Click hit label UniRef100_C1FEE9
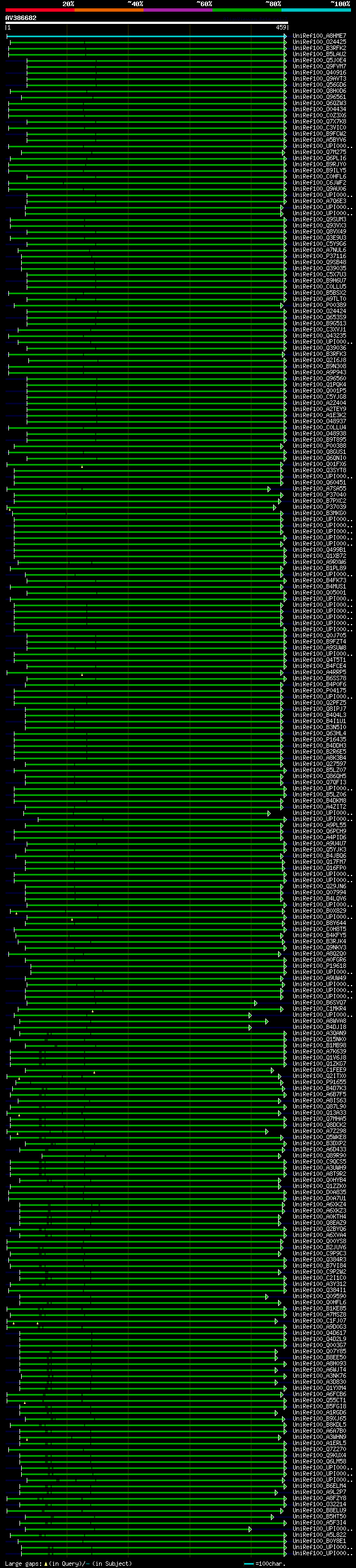356x1568 pixels. pyautogui.click(x=319, y=1070)
